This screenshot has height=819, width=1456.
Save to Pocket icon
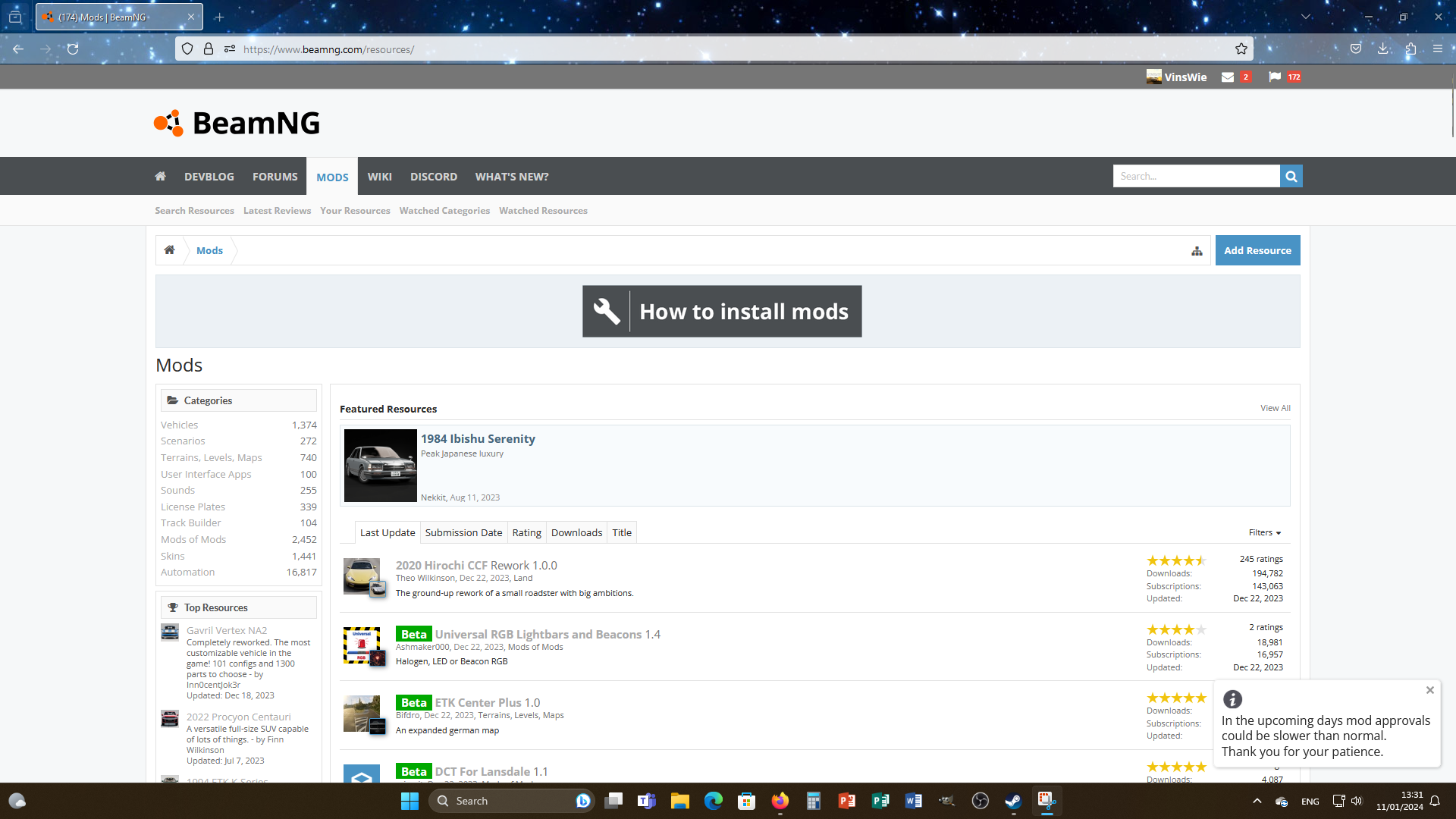[1356, 49]
